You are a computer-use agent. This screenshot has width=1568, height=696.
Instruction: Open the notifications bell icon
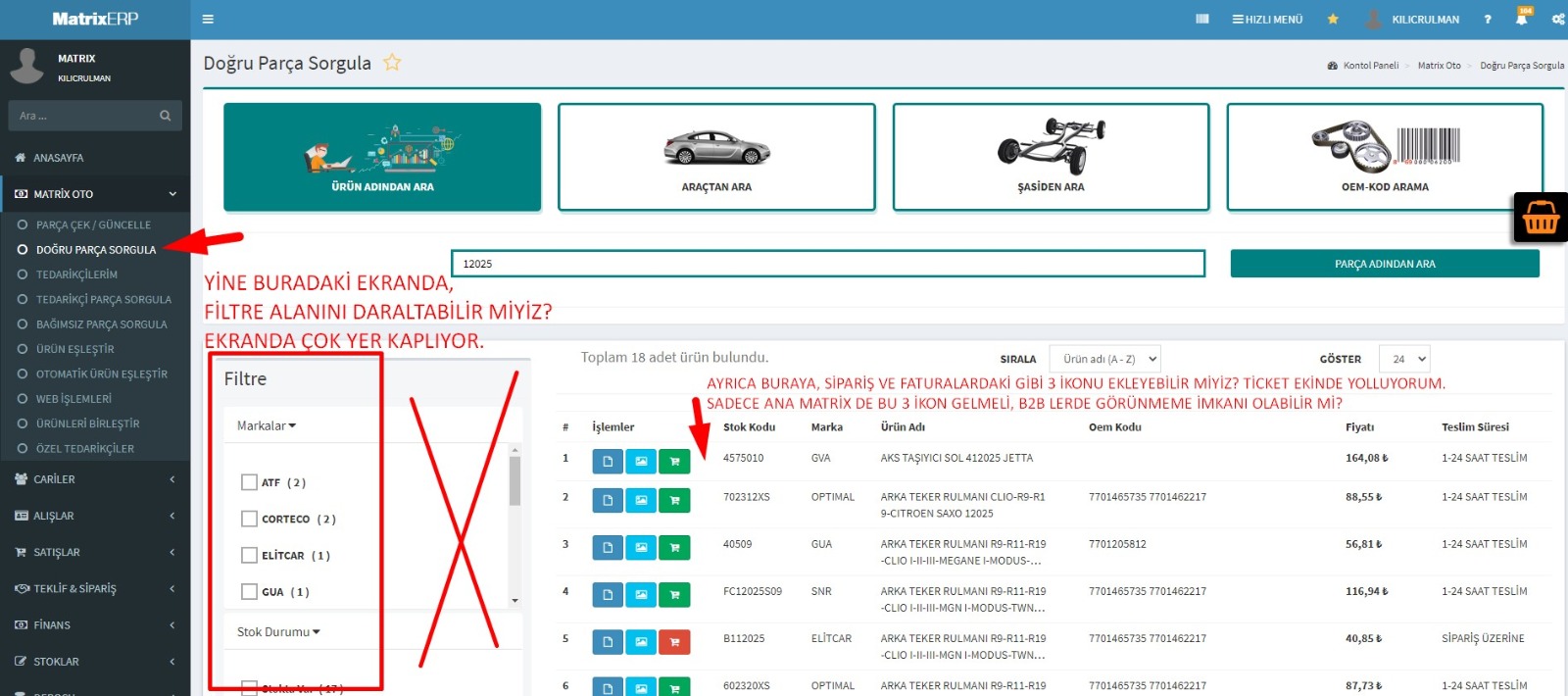tap(1521, 19)
